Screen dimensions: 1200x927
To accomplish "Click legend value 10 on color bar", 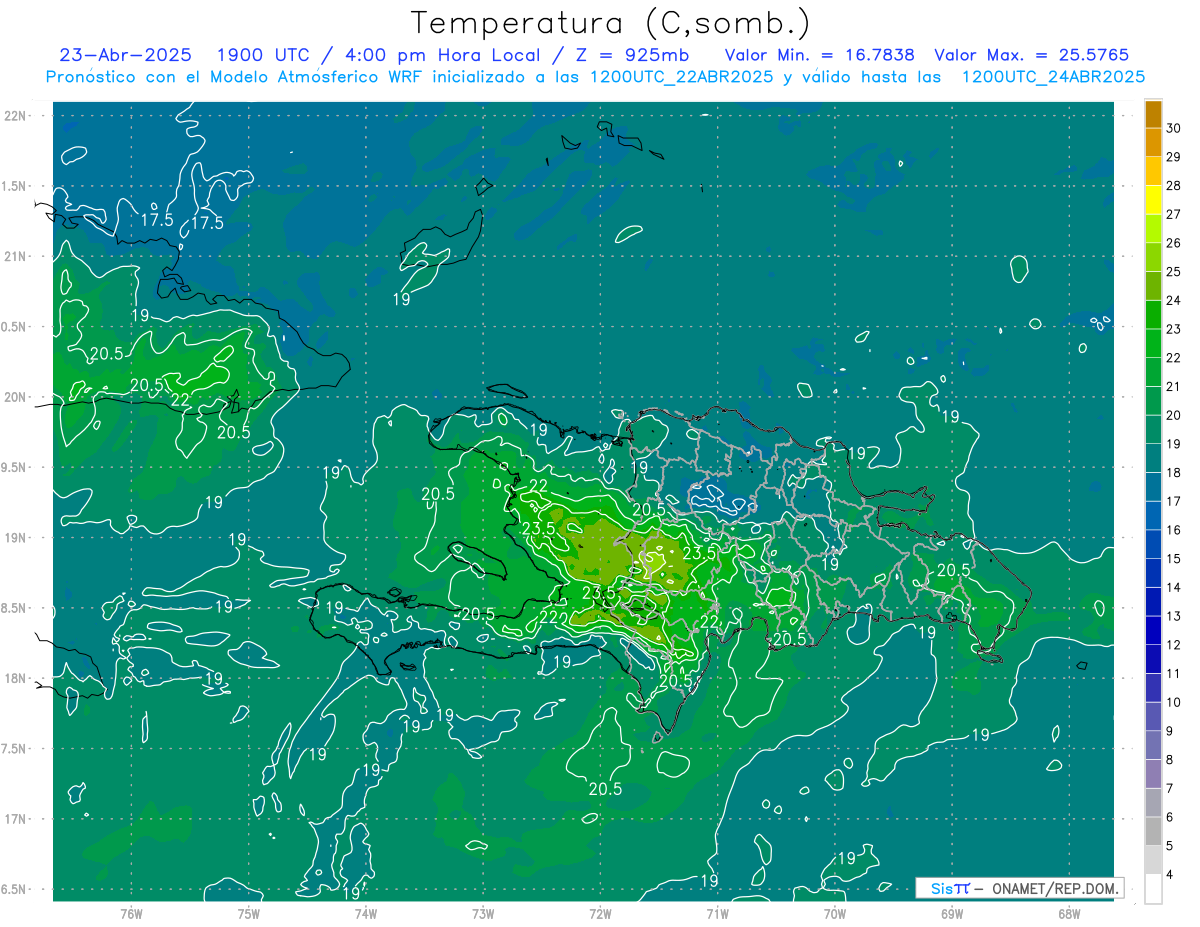I will (x=1174, y=702).
